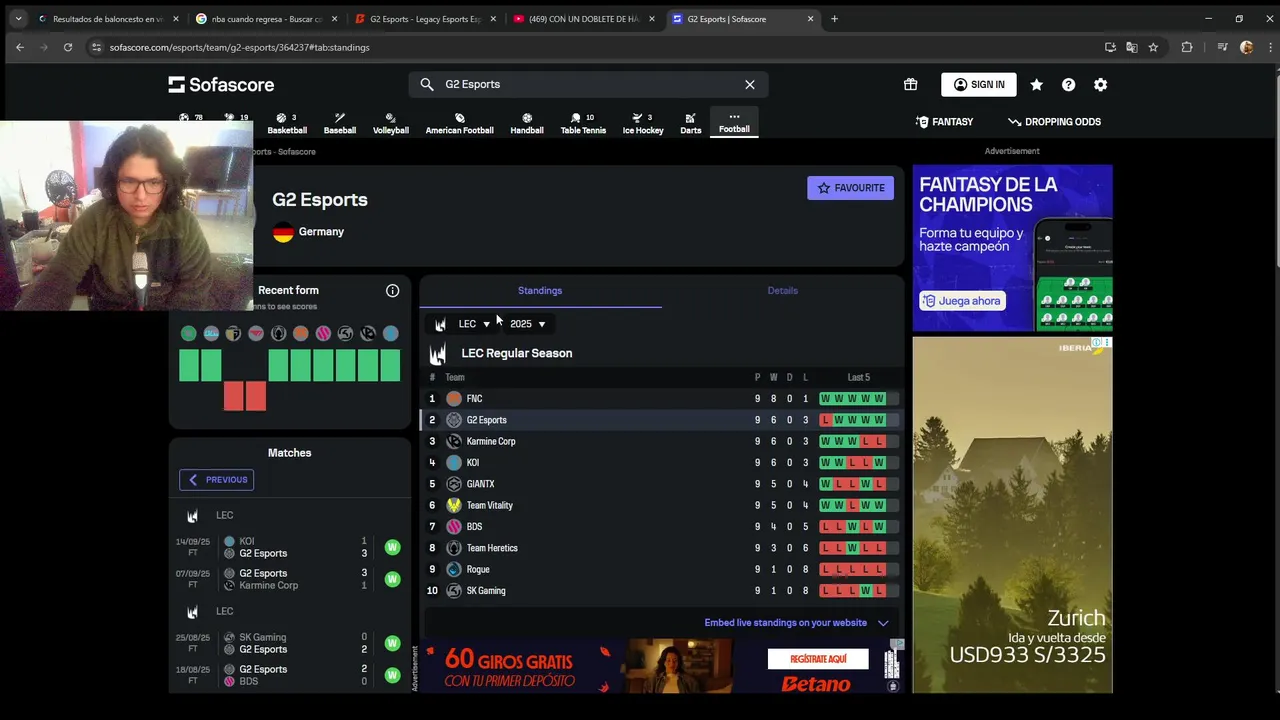
Task: Open the 18/08/25 G2 vs BDS match
Action: point(290,676)
